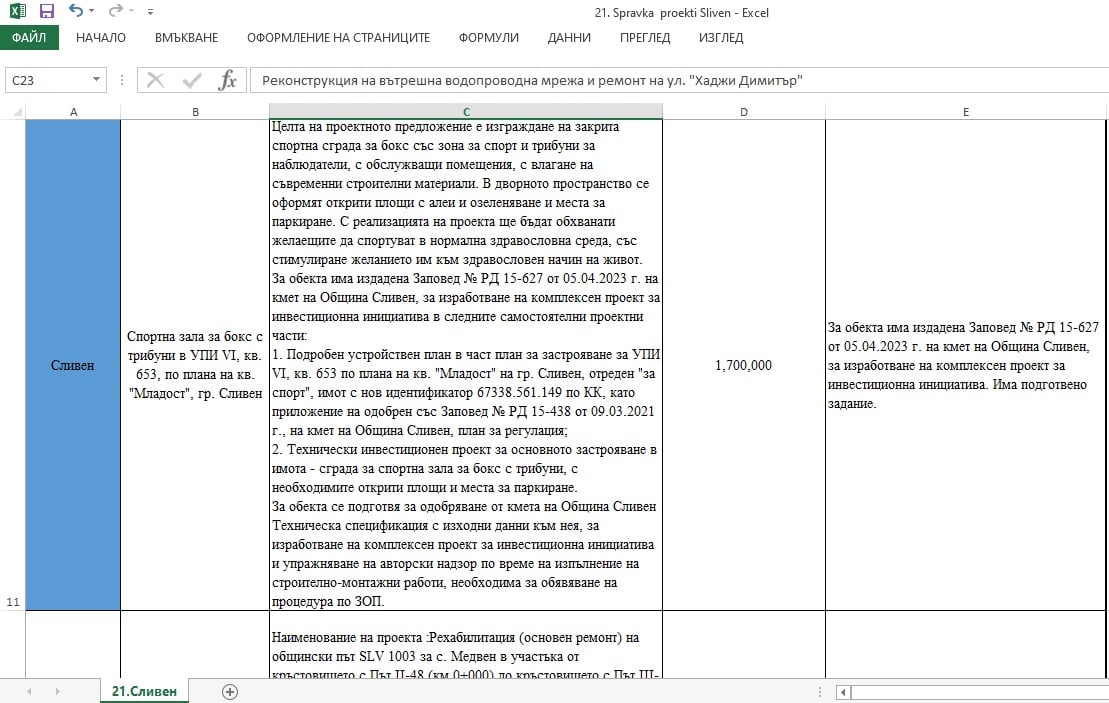Viewport: 1109px width, 703px height.
Task: Select column D header
Action: (x=744, y=112)
